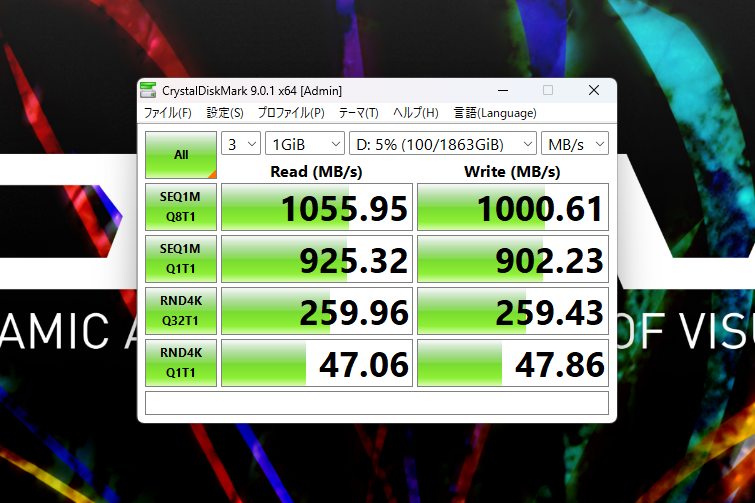Minimize the CrystalDiskMark window
Viewport: 755px width, 503px height.
click(x=503, y=90)
